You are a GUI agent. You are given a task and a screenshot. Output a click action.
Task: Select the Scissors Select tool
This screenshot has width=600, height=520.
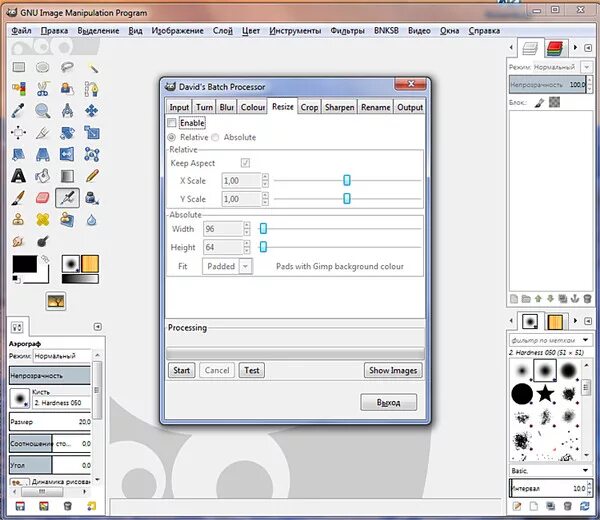42,89
